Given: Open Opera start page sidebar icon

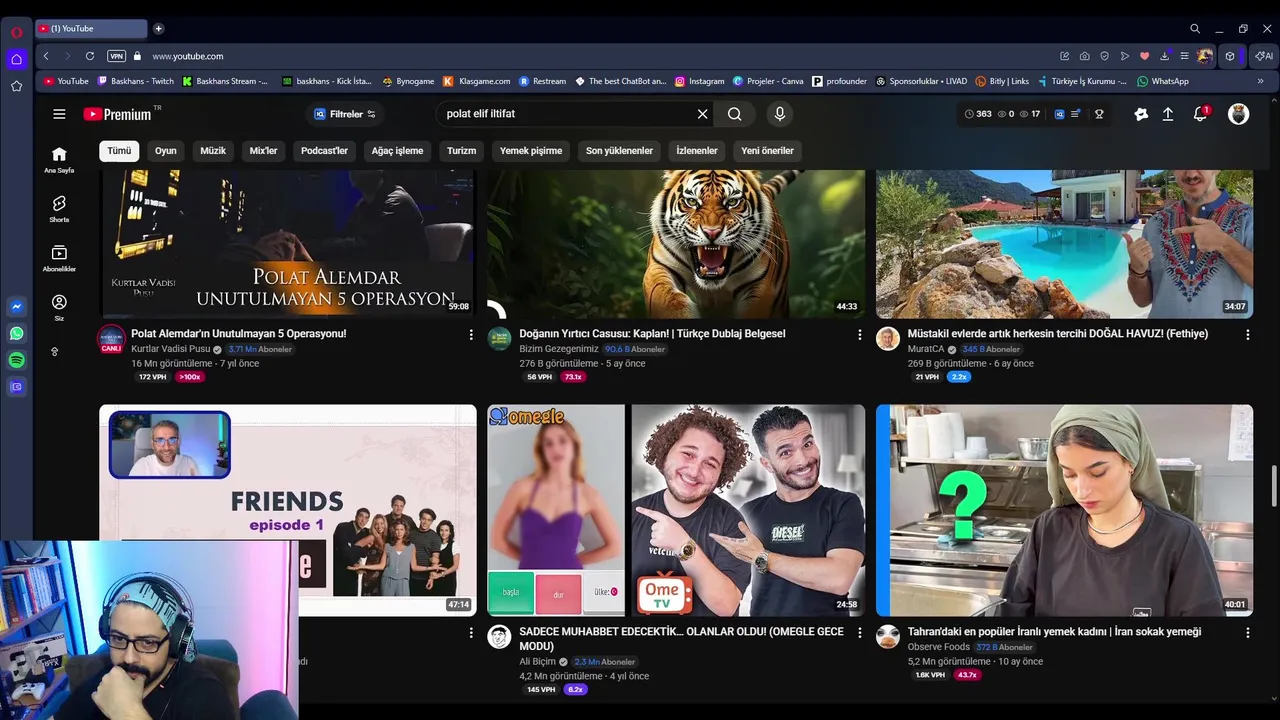Looking at the screenshot, I should tap(17, 59).
